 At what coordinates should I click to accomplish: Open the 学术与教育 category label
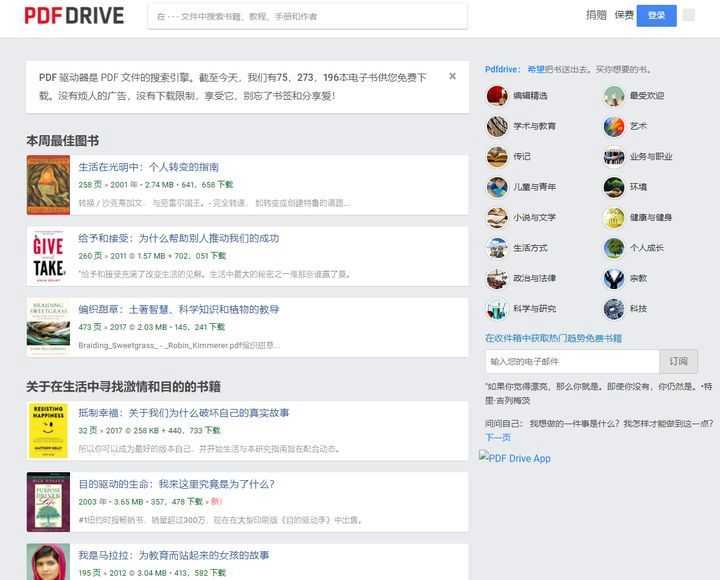534,126
